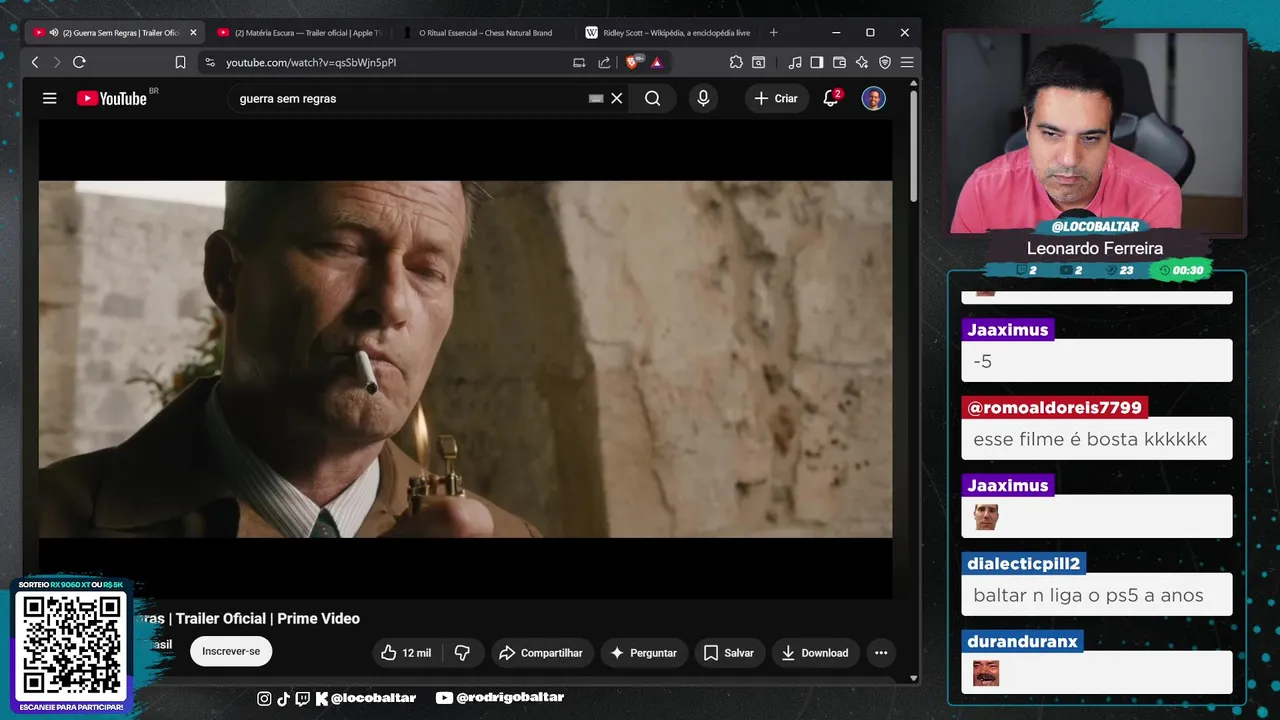Open YouTube notifications bell
The image size is (1280, 720).
831,98
